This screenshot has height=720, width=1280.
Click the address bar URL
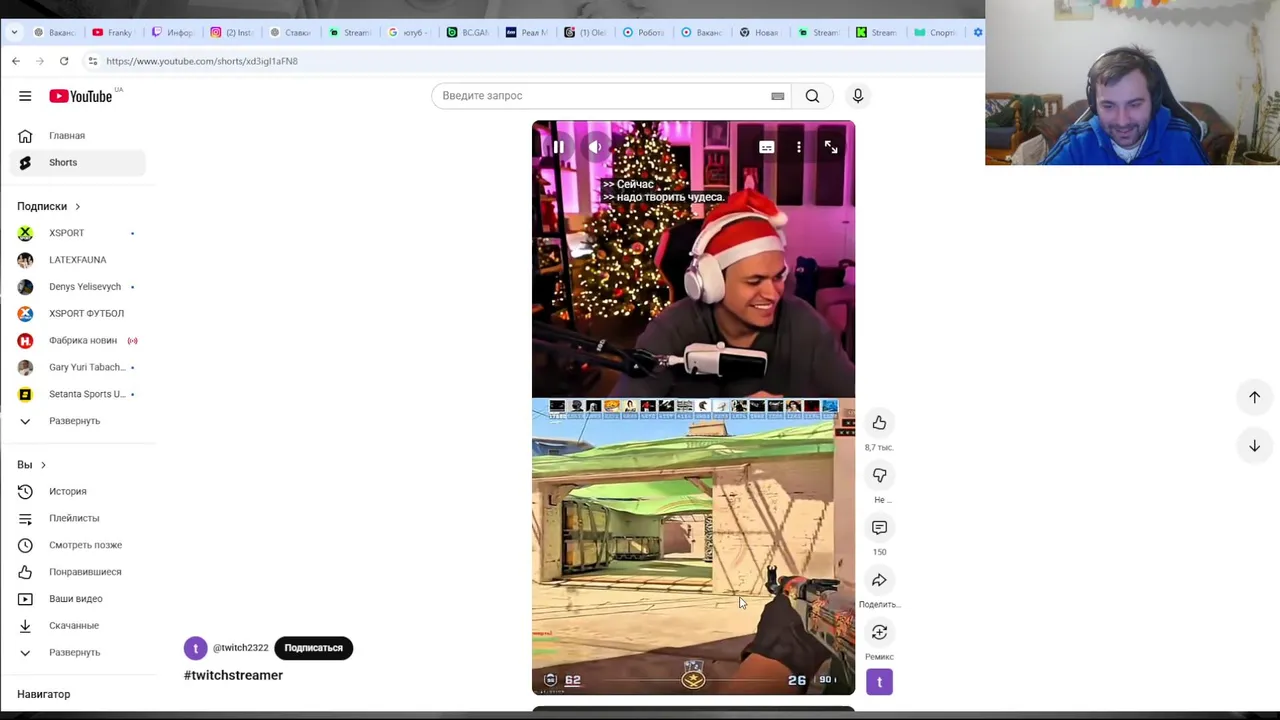[x=202, y=61]
